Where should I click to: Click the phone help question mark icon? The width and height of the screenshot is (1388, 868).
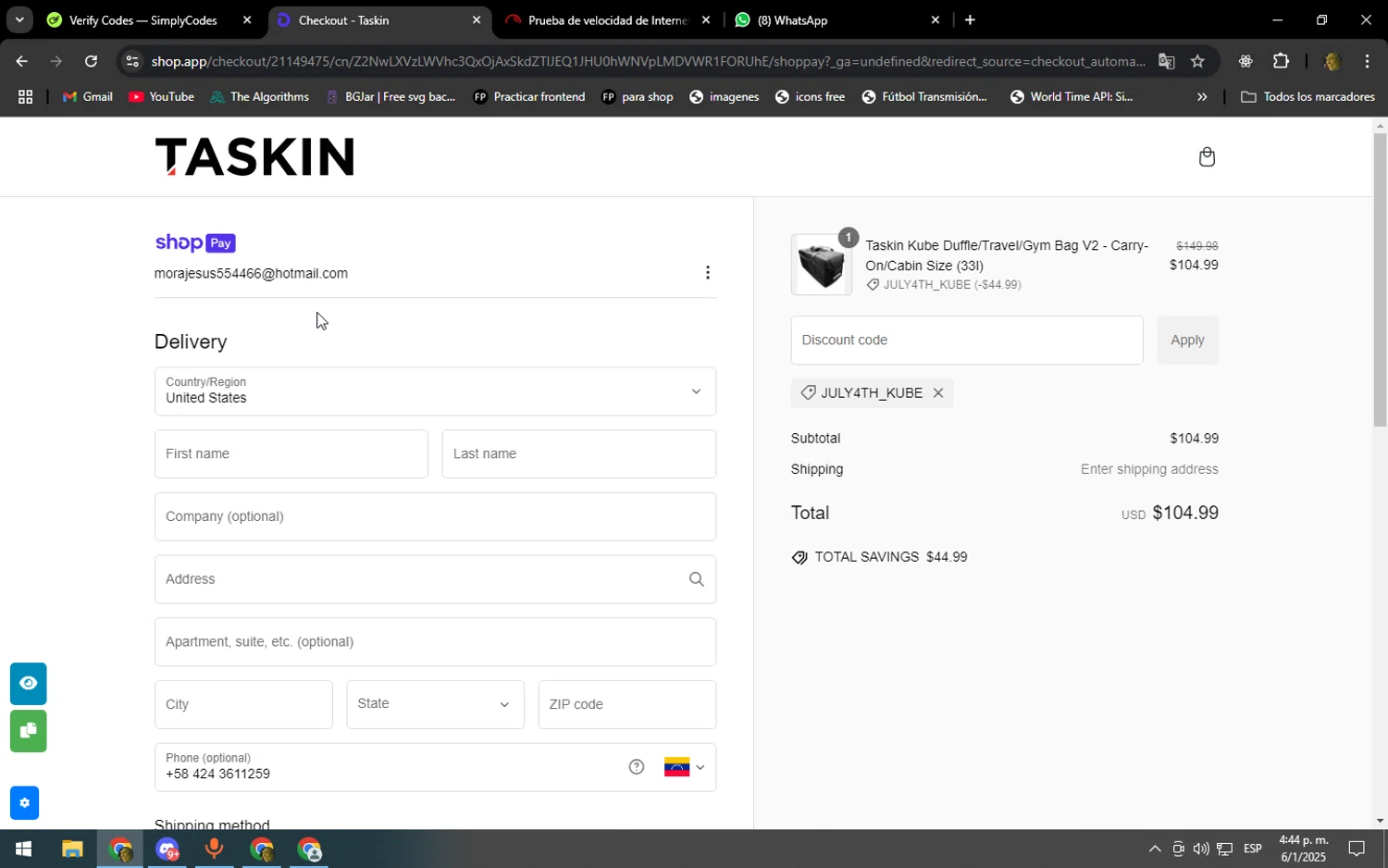click(x=637, y=767)
